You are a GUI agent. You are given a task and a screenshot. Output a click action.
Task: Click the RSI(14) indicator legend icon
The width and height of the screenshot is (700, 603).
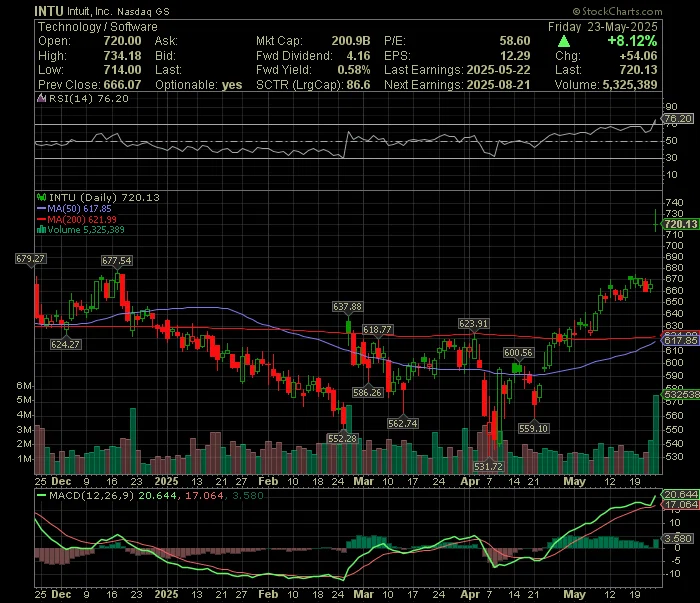coord(42,98)
